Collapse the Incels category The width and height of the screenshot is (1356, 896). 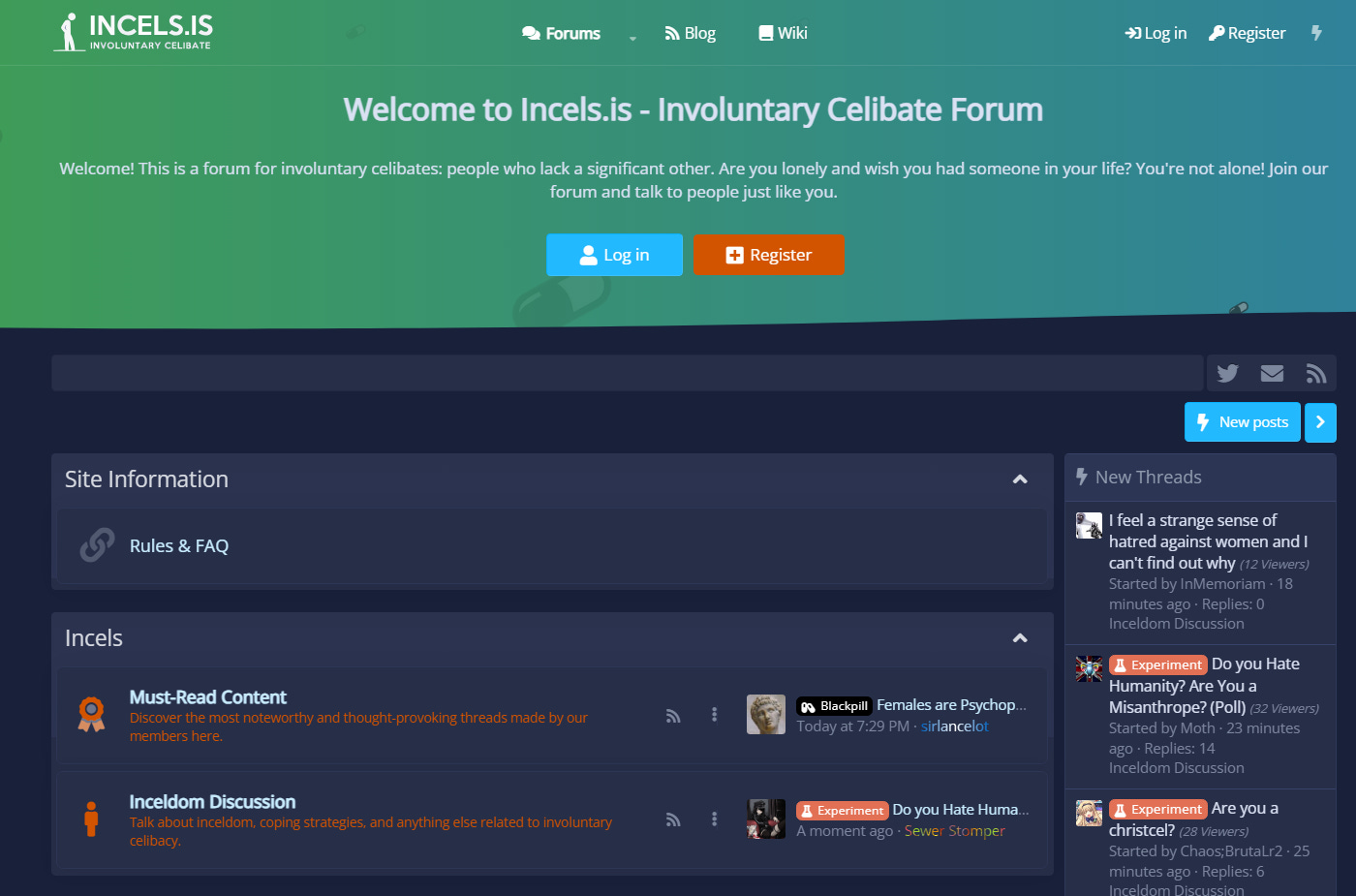point(1020,638)
